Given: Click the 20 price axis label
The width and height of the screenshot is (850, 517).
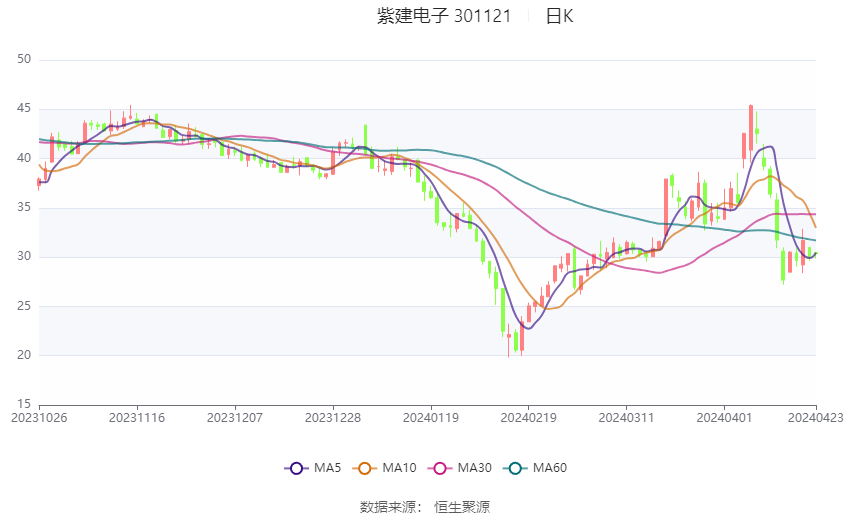Looking at the screenshot, I should (x=24, y=355).
